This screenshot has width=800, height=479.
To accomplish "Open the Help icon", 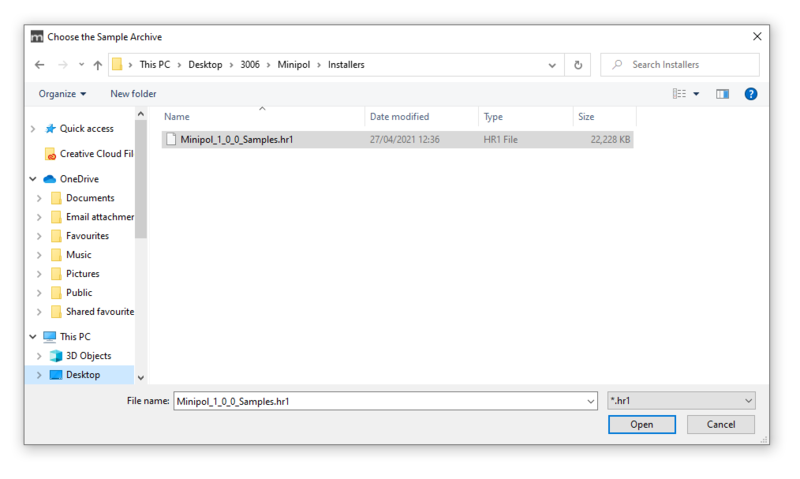I will [751, 94].
